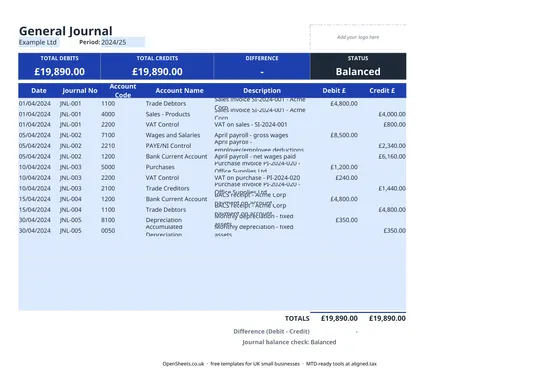Click the PAYE/NI Control account name
The height and width of the screenshot is (382, 540).
coord(168,146)
